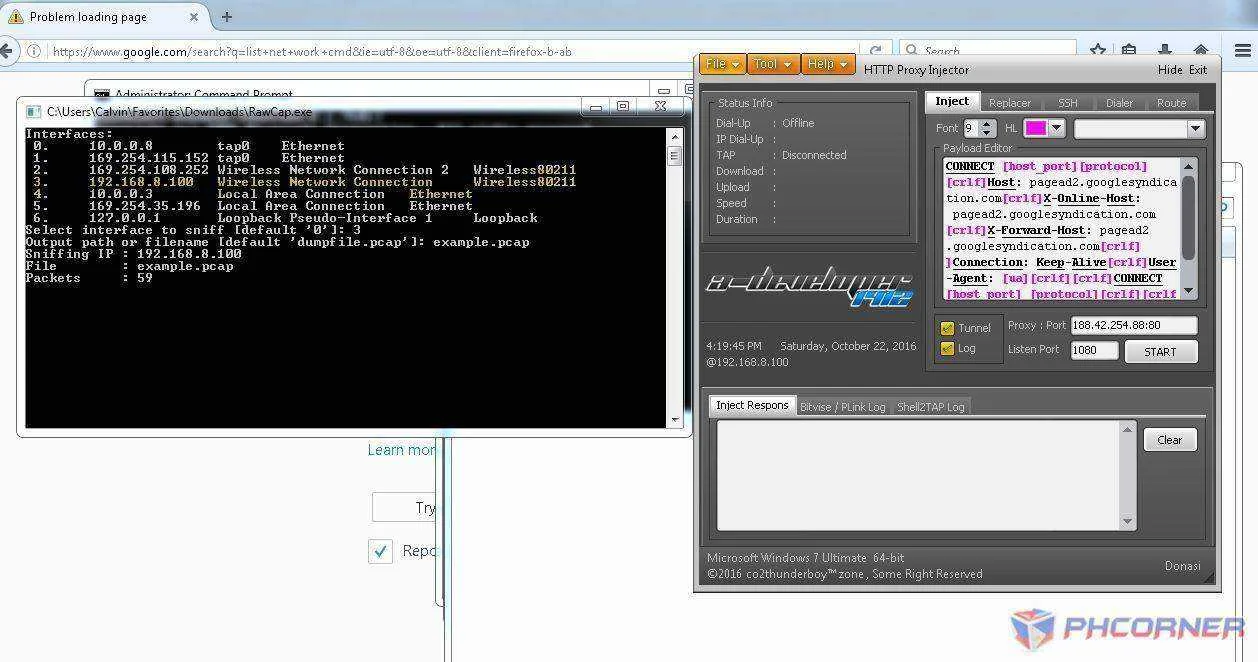Click the Try Again button on the error page
Image resolution: width=1258 pixels, height=662 pixels.
click(404, 507)
